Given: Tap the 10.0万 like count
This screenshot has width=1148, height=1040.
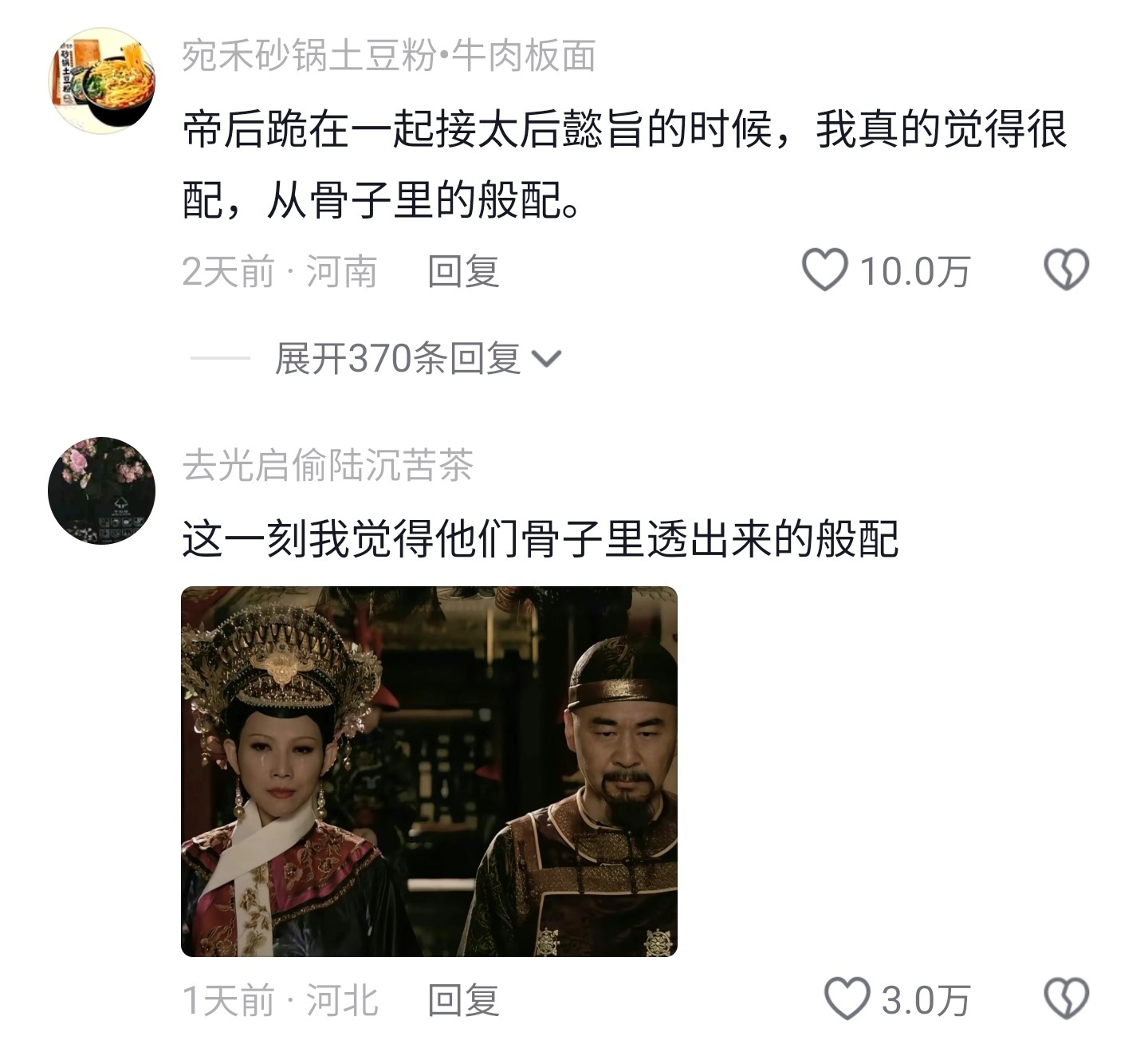Looking at the screenshot, I should (914, 271).
